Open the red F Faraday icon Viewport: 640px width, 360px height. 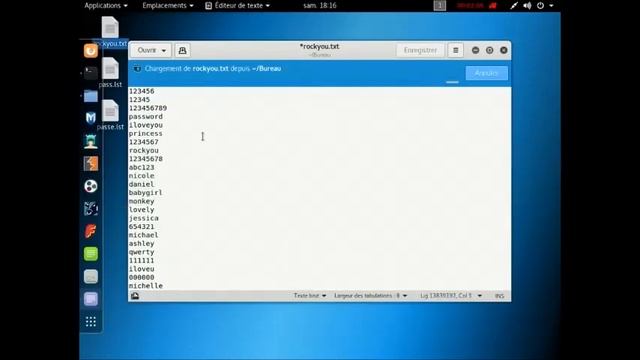[91, 231]
